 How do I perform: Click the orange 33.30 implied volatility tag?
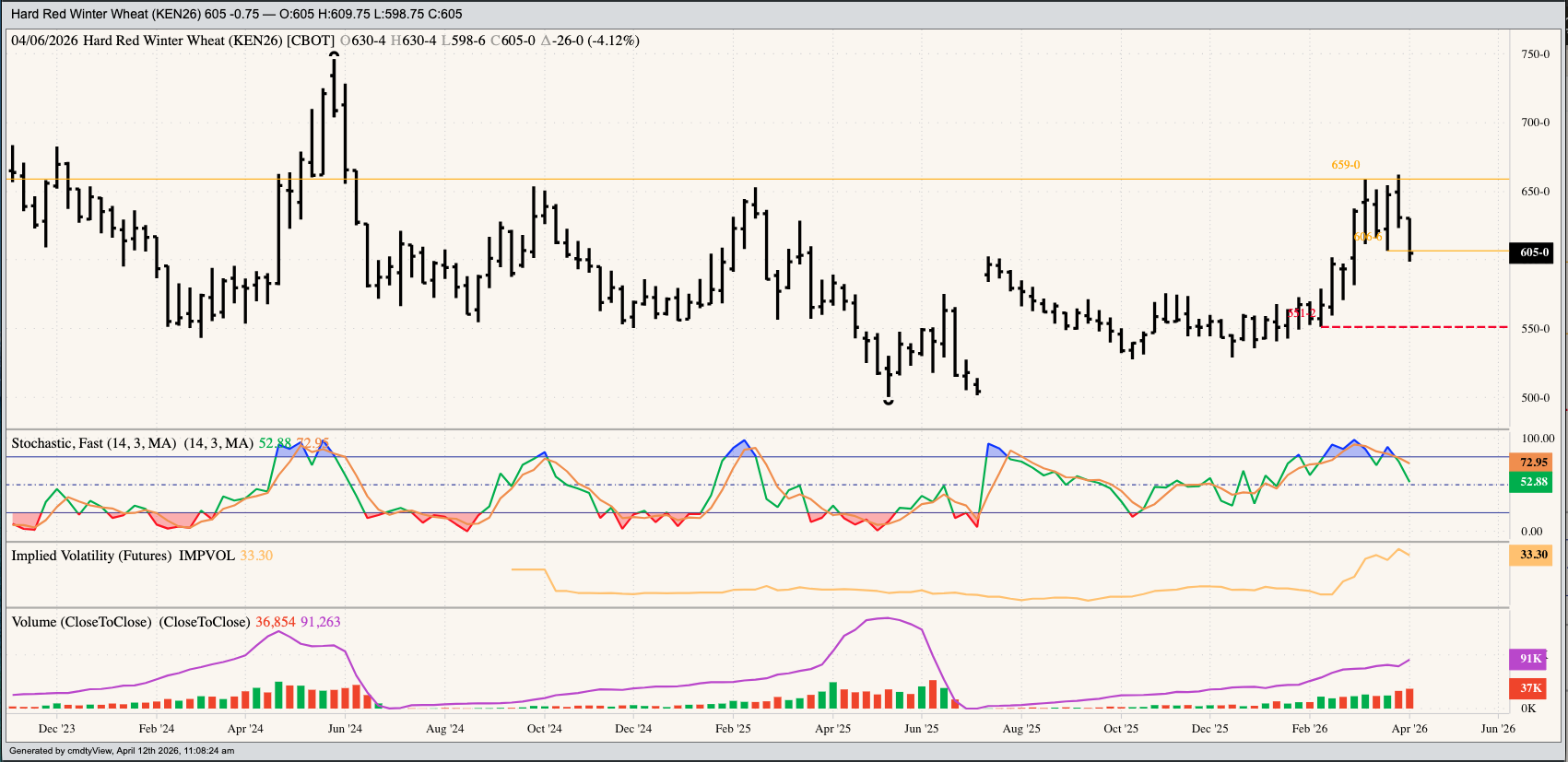click(1532, 555)
